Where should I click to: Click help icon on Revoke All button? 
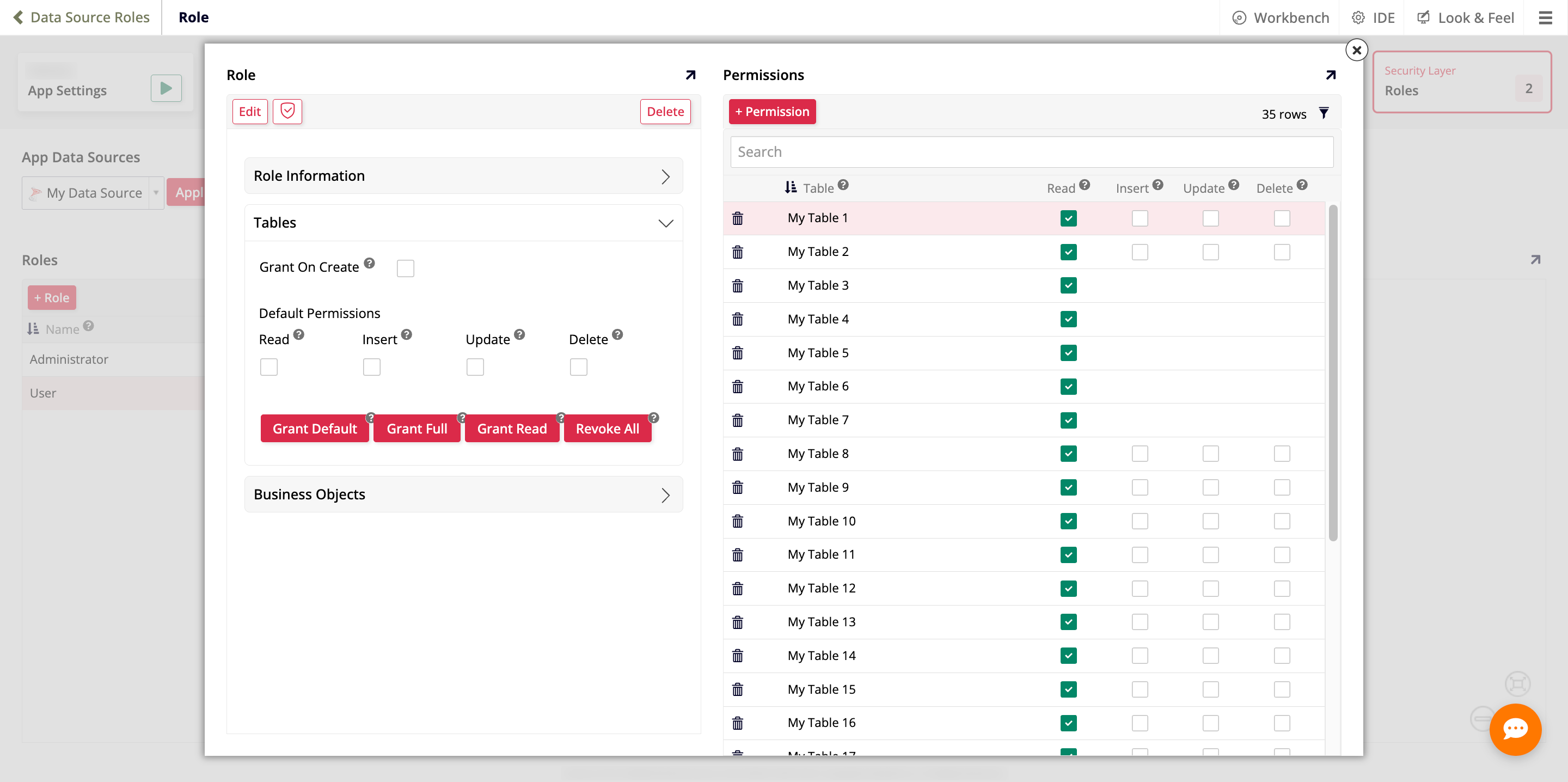coord(654,418)
